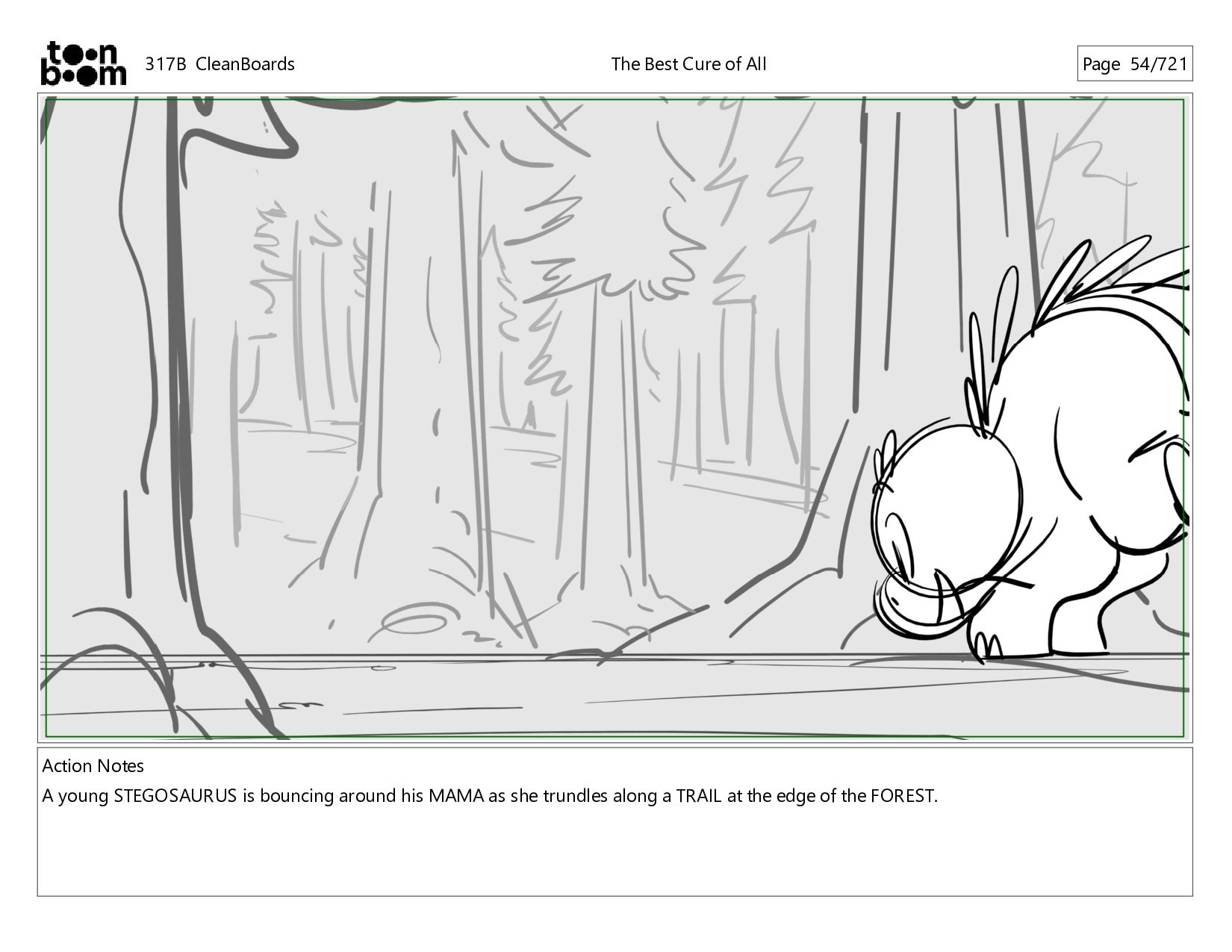Image resolution: width=1232 pixels, height=952 pixels.
Task: Click the 'Action Notes' heading
Action: click(x=93, y=766)
